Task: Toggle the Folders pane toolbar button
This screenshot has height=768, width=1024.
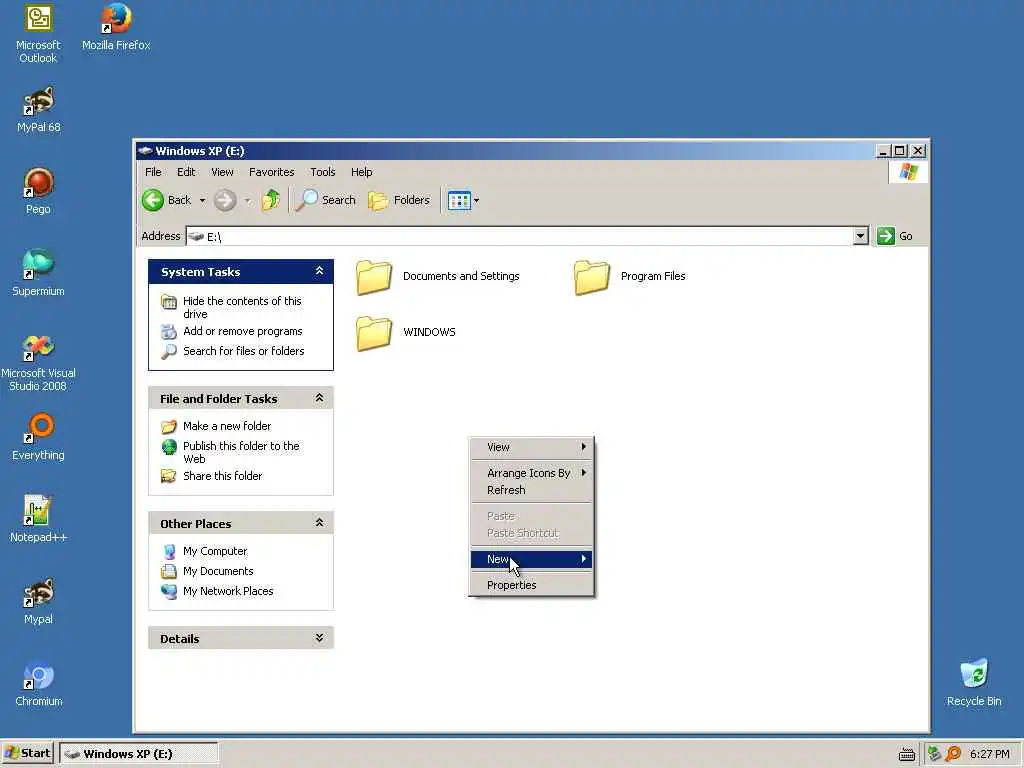Action: pyautogui.click(x=399, y=200)
